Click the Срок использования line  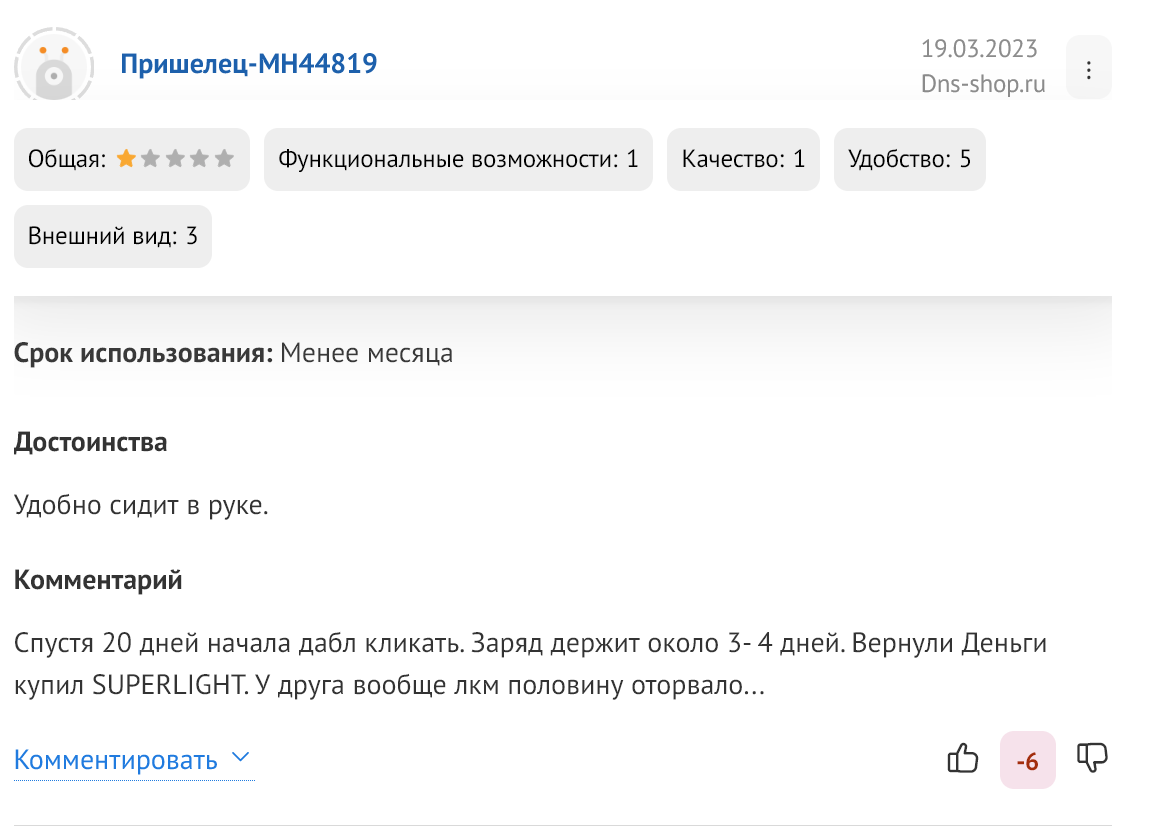point(234,353)
